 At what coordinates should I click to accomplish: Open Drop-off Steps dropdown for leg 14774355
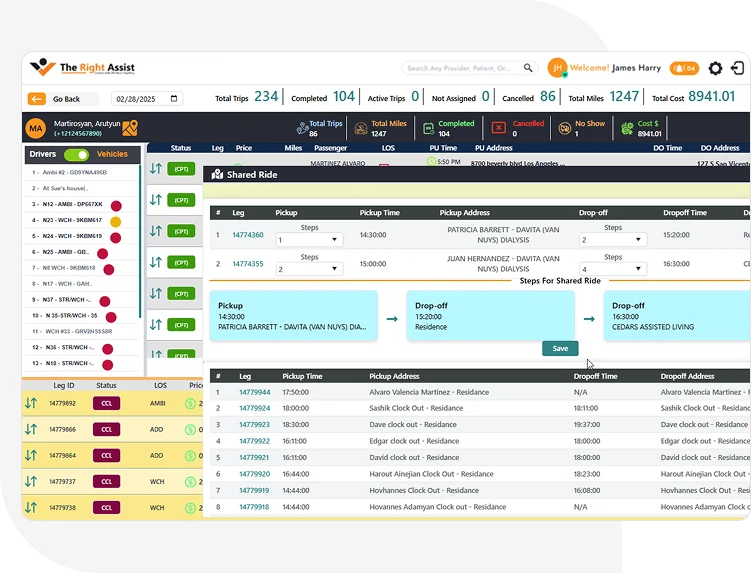(x=613, y=269)
